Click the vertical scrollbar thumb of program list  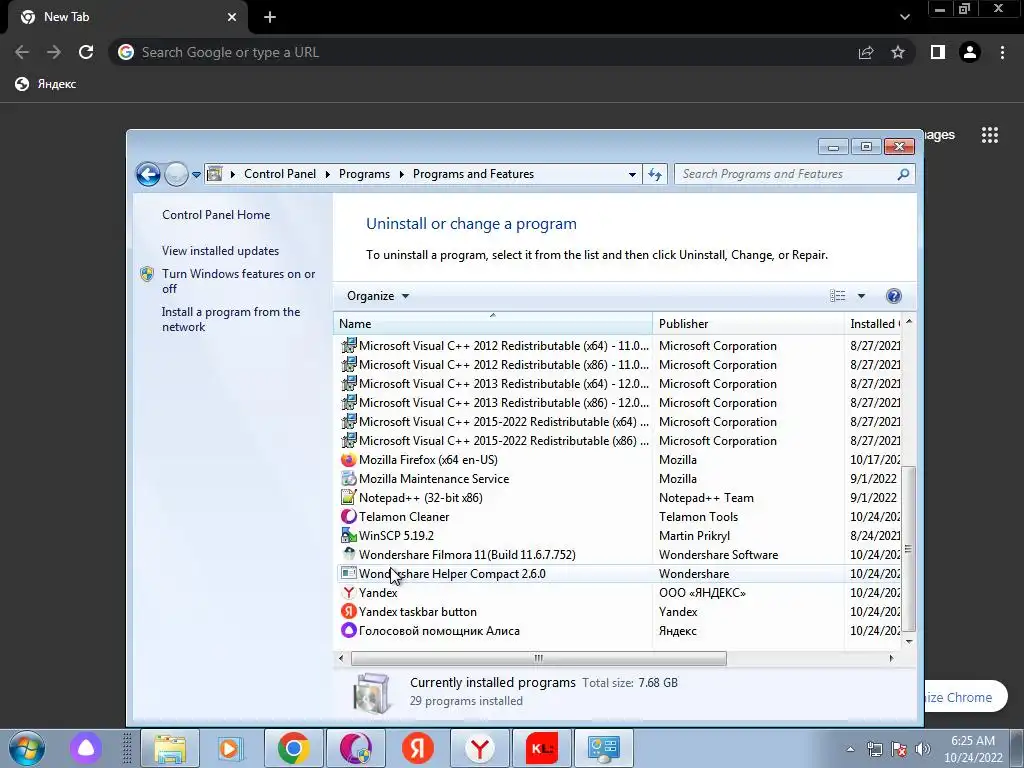[x=908, y=549]
